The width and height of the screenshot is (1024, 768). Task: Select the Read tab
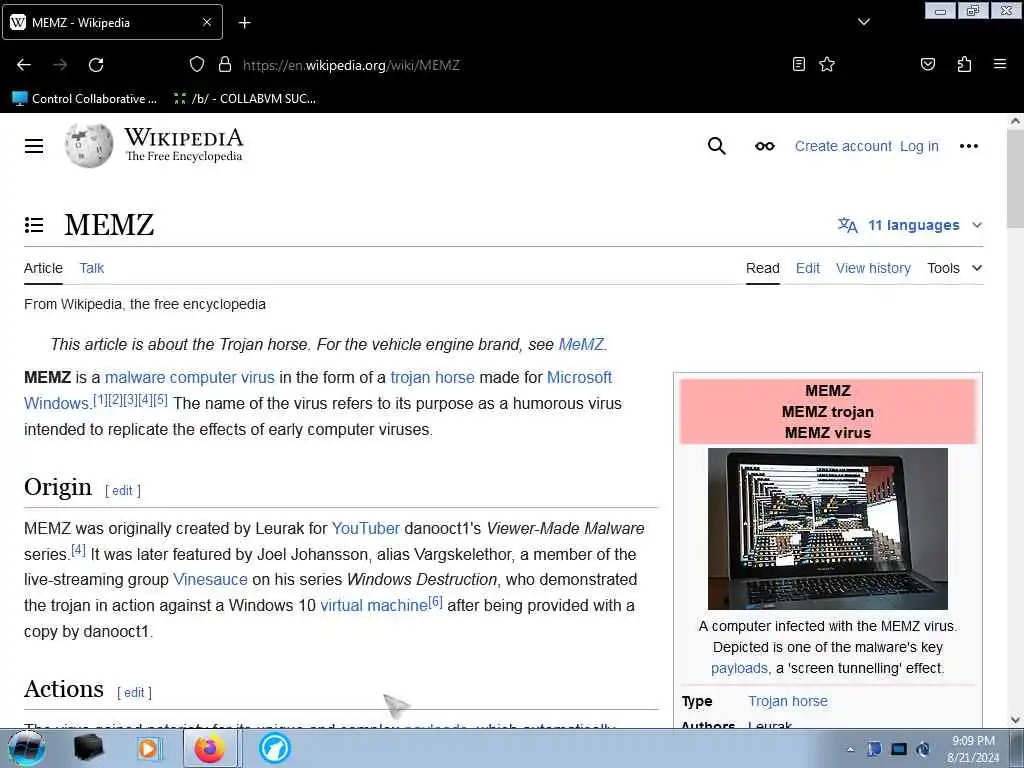click(763, 268)
